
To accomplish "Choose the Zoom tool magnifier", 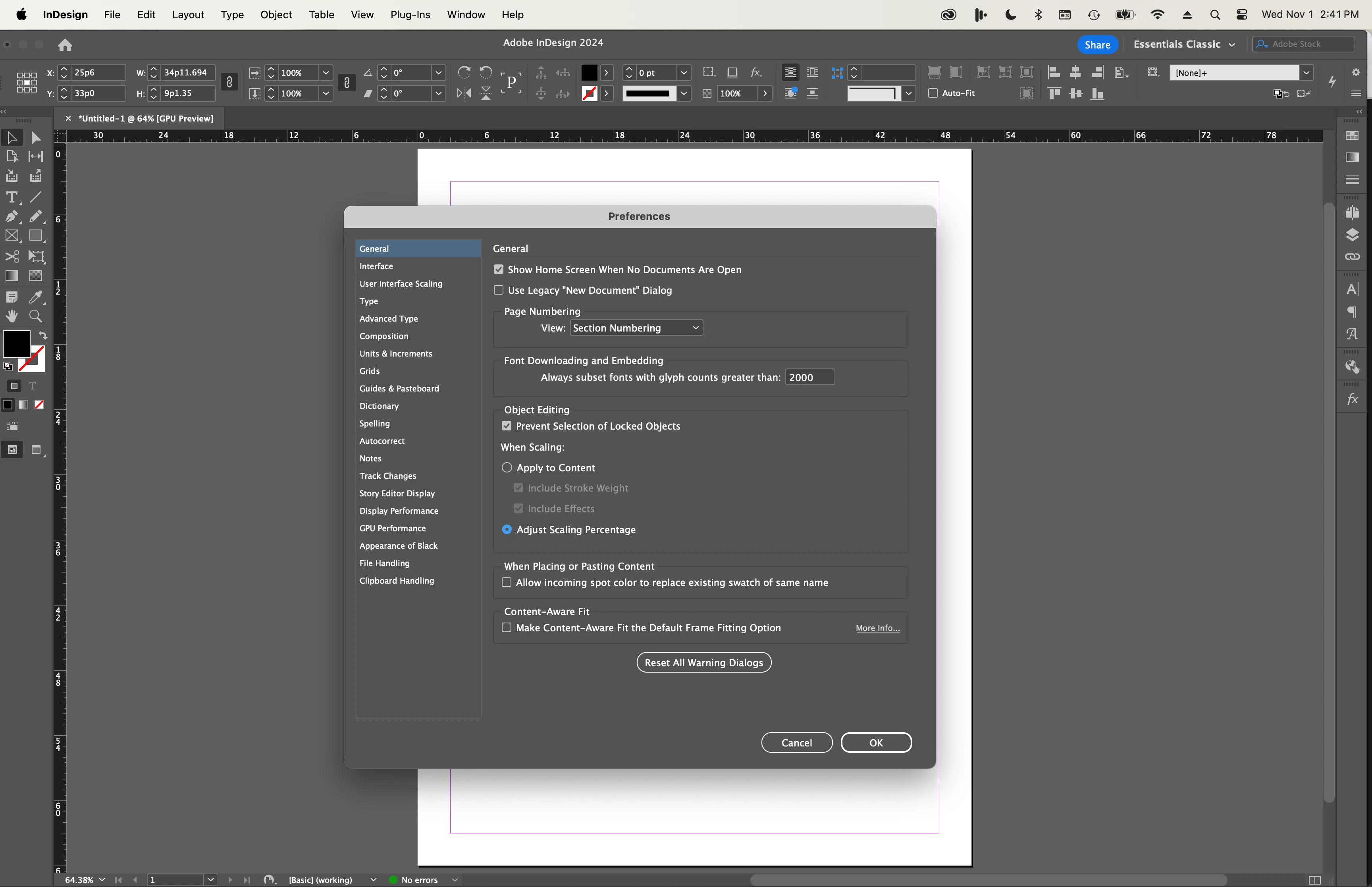I will (36, 316).
